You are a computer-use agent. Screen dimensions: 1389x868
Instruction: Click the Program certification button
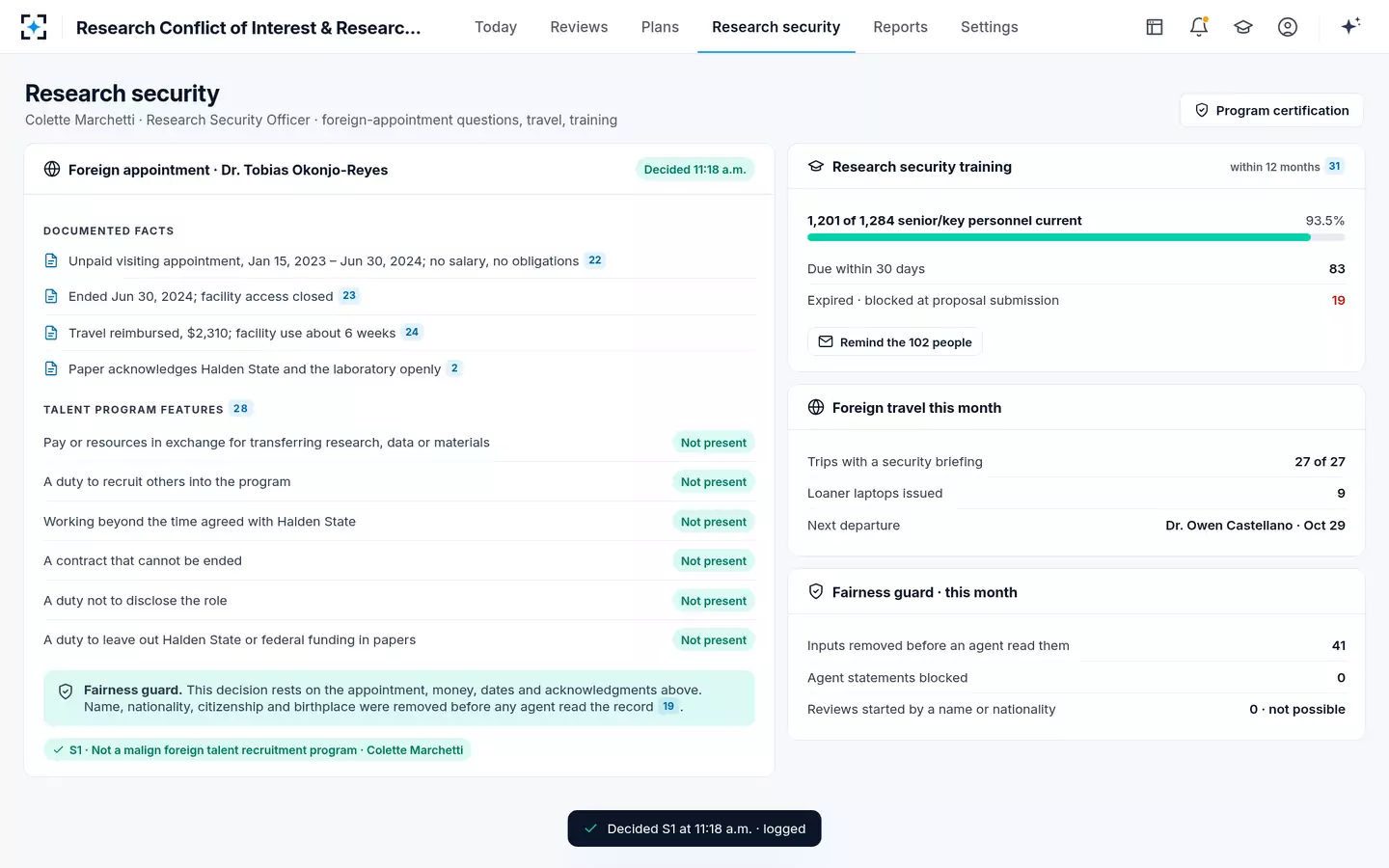(x=1271, y=110)
